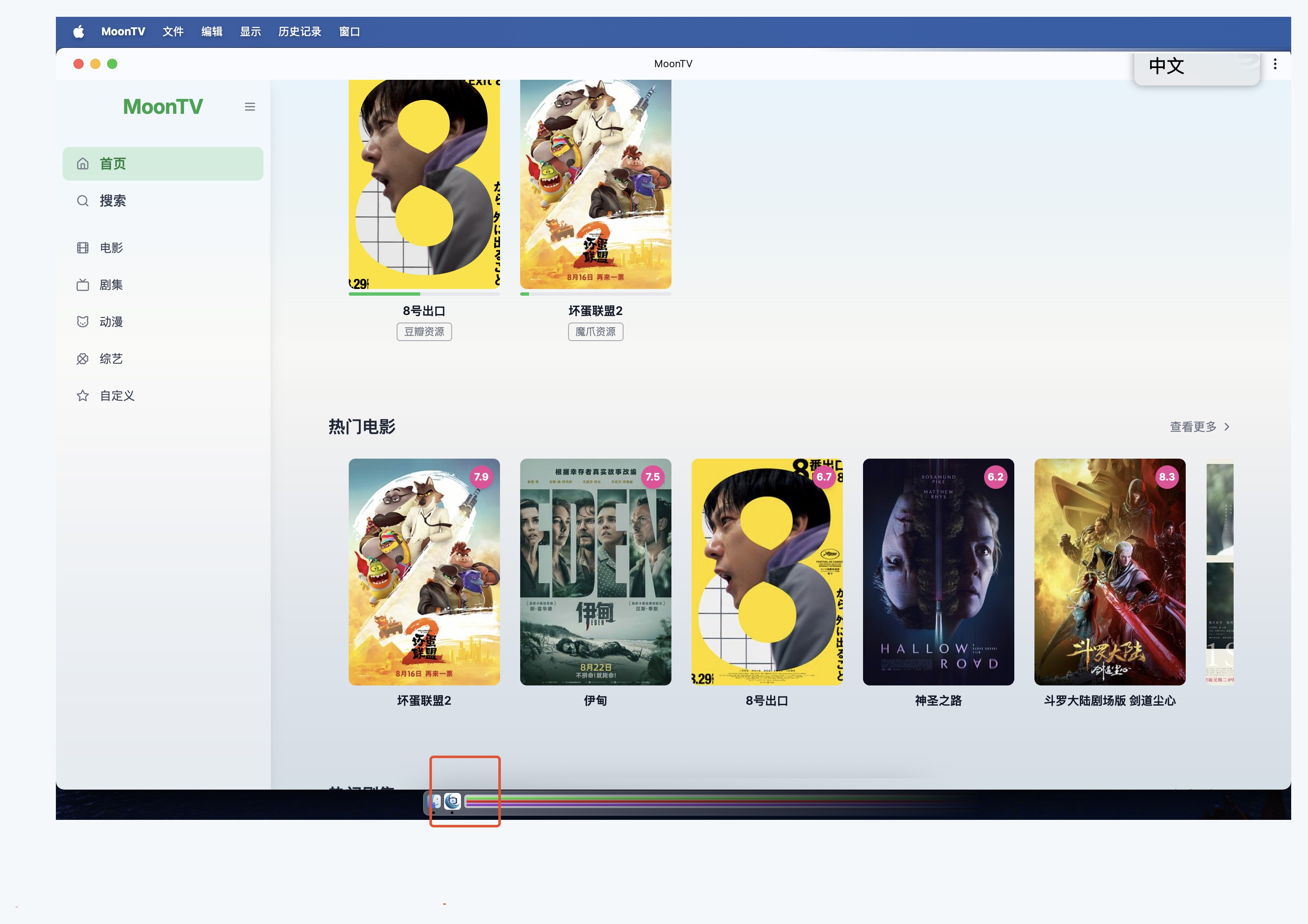Screen dimensions: 1308x924
Task: Open the MoonTV menu in the menu bar
Action: (123, 32)
